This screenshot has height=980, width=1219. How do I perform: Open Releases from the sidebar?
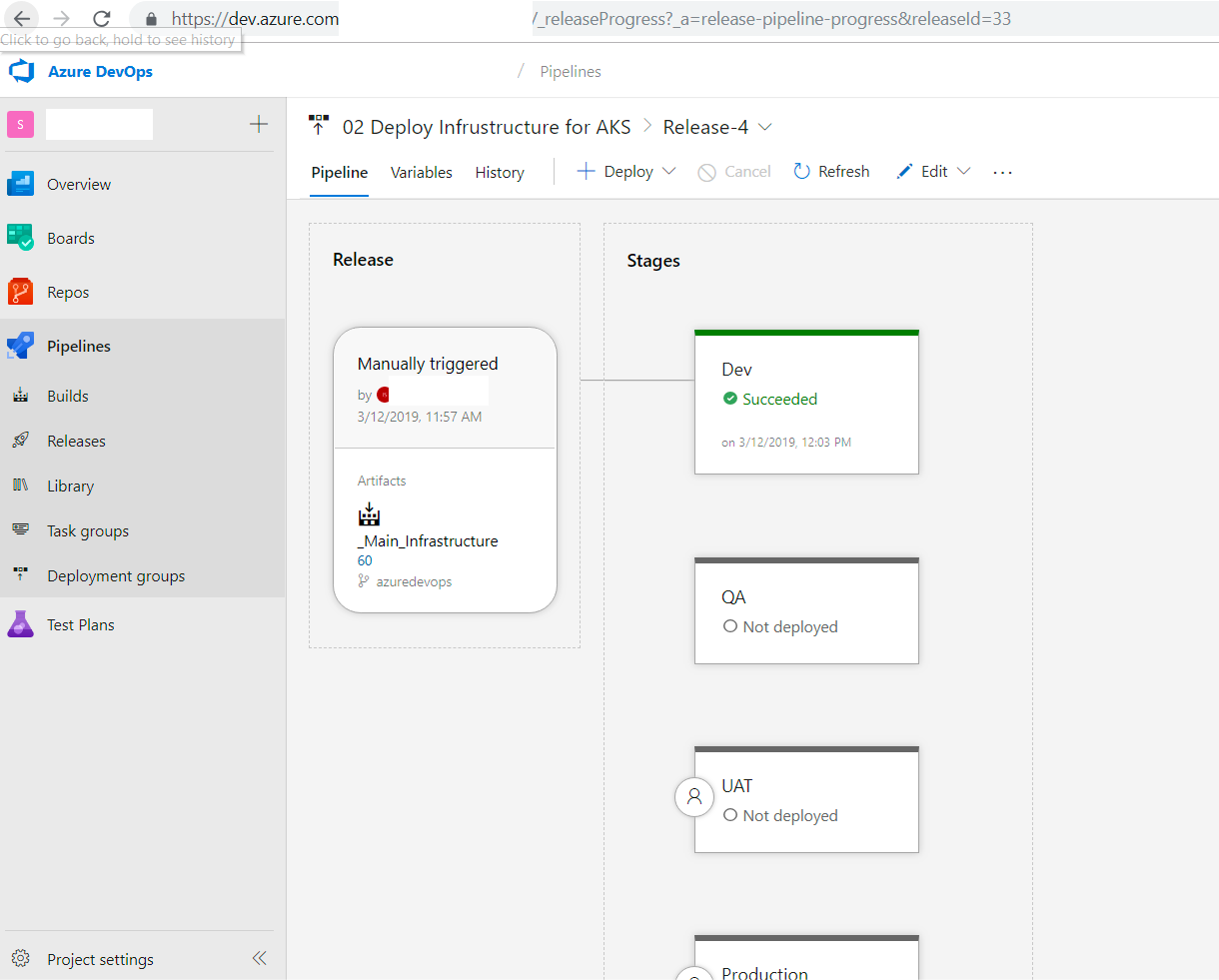coord(22,441)
